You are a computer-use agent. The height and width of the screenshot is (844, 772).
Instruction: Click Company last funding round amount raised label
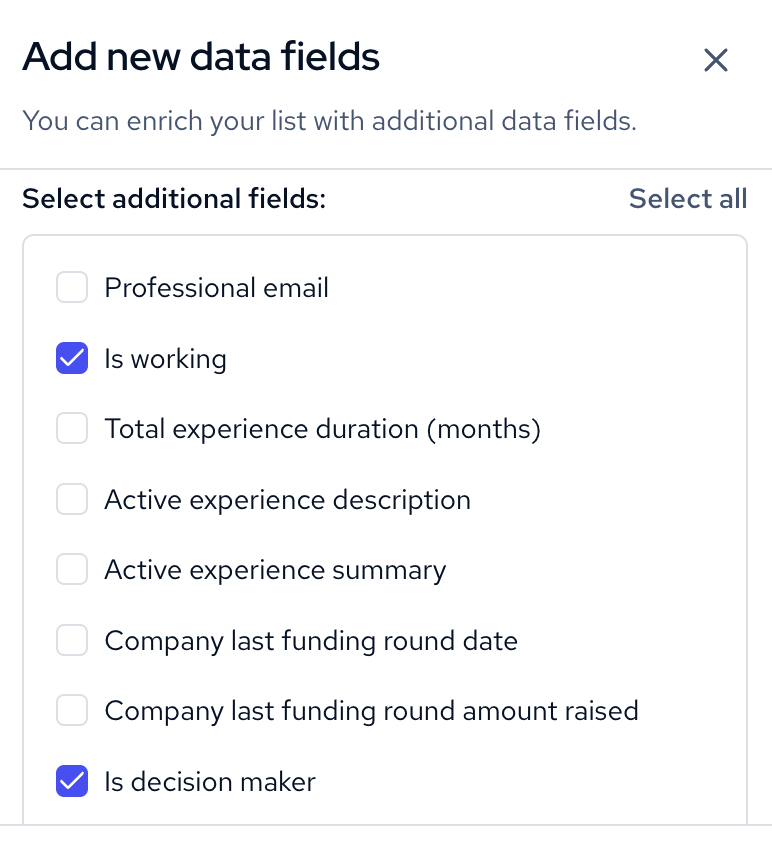[x=371, y=712]
